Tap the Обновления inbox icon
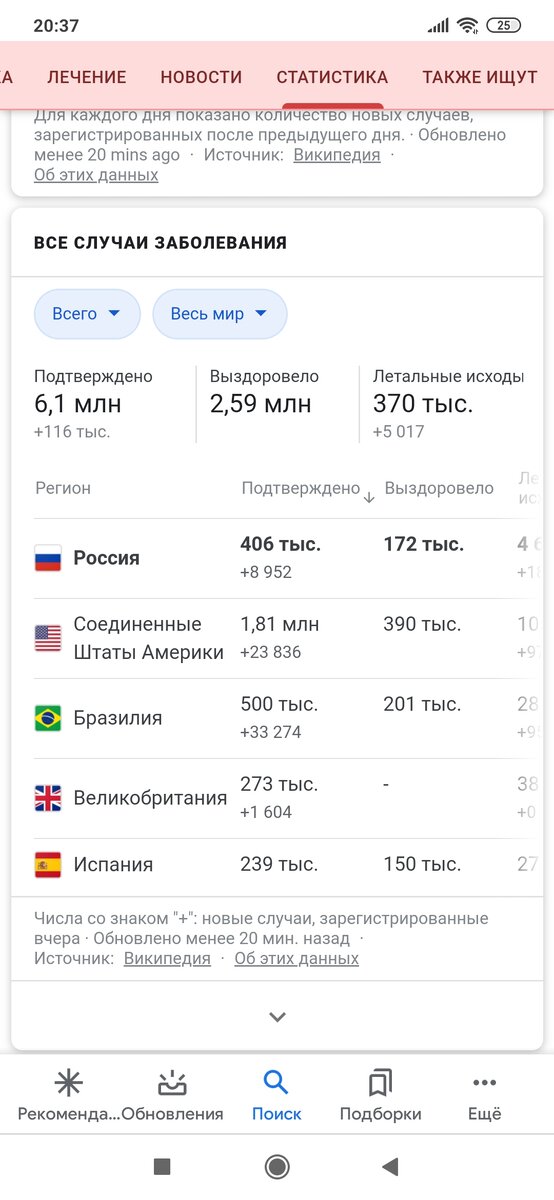Screen dimensions: 554x1200 (173, 1082)
